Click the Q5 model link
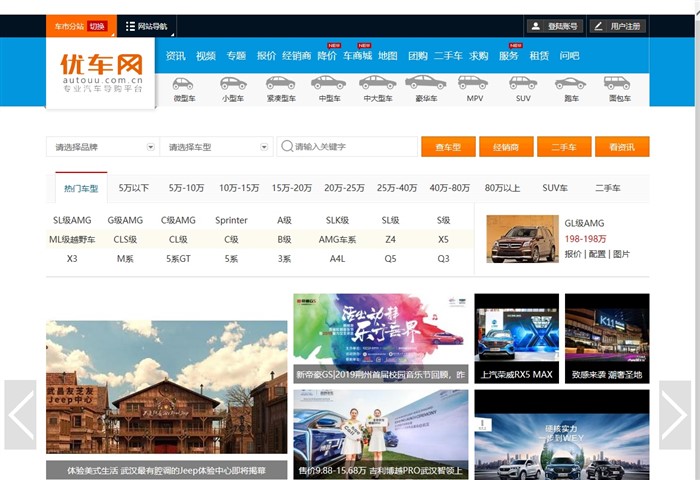This screenshot has height=480, width=700. pos(390,259)
